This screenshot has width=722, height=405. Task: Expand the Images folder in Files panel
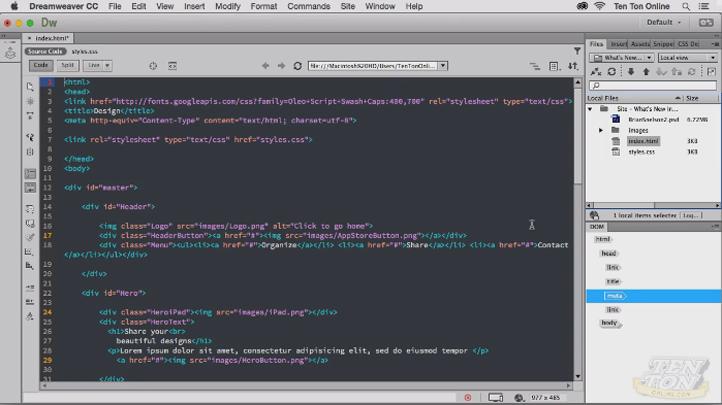tap(601, 130)
